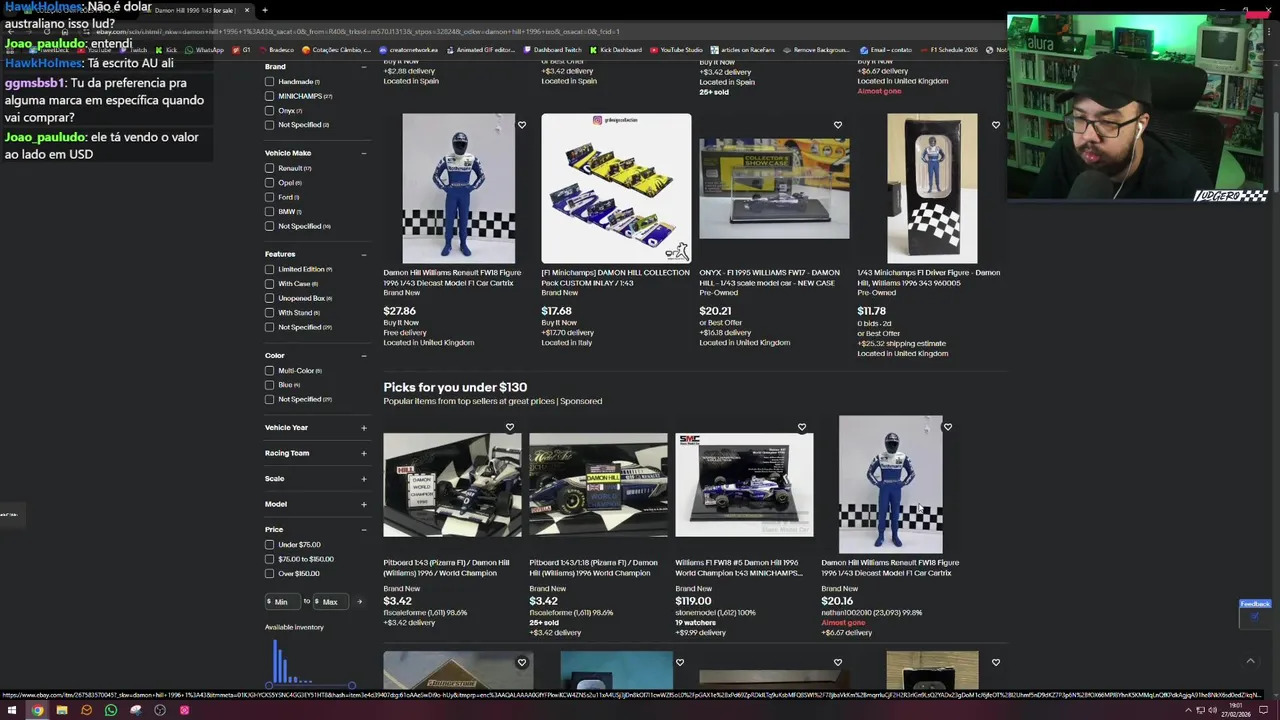The image size is (1280, 720).
Task: Open the Windows notification center
Action: 1263,710
